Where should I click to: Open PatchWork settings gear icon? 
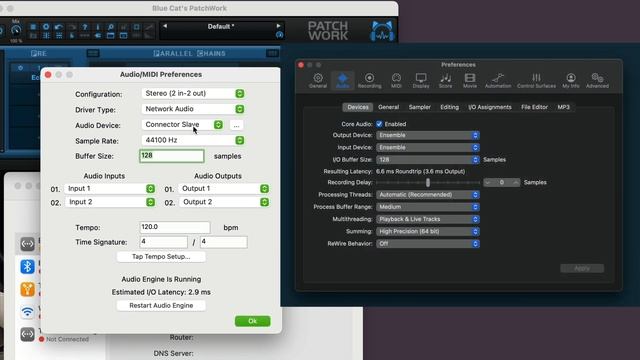(x=46, y=27)
